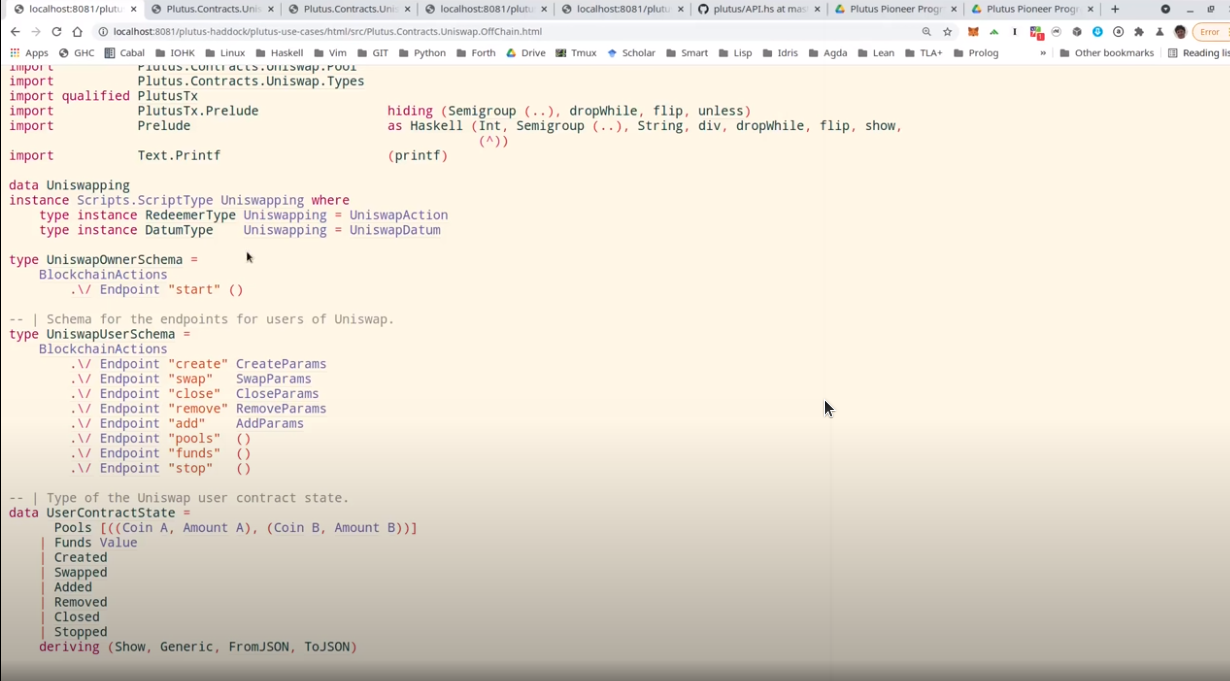Switch to the last Plutus Pioneer Program tab
Screen dimensions: 1230x681
(x=1025, y=9)
